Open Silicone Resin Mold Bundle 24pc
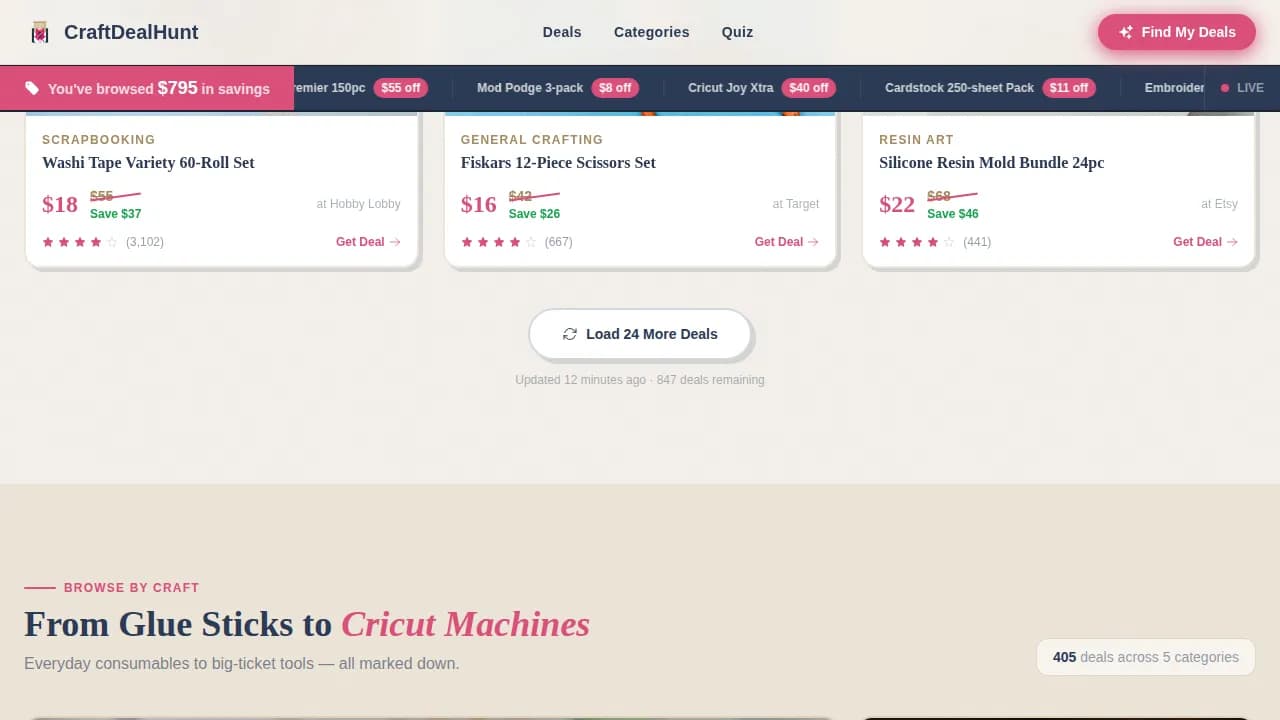Image resolution: width=1280 pixels, height=720 pixels. point(992,162)
